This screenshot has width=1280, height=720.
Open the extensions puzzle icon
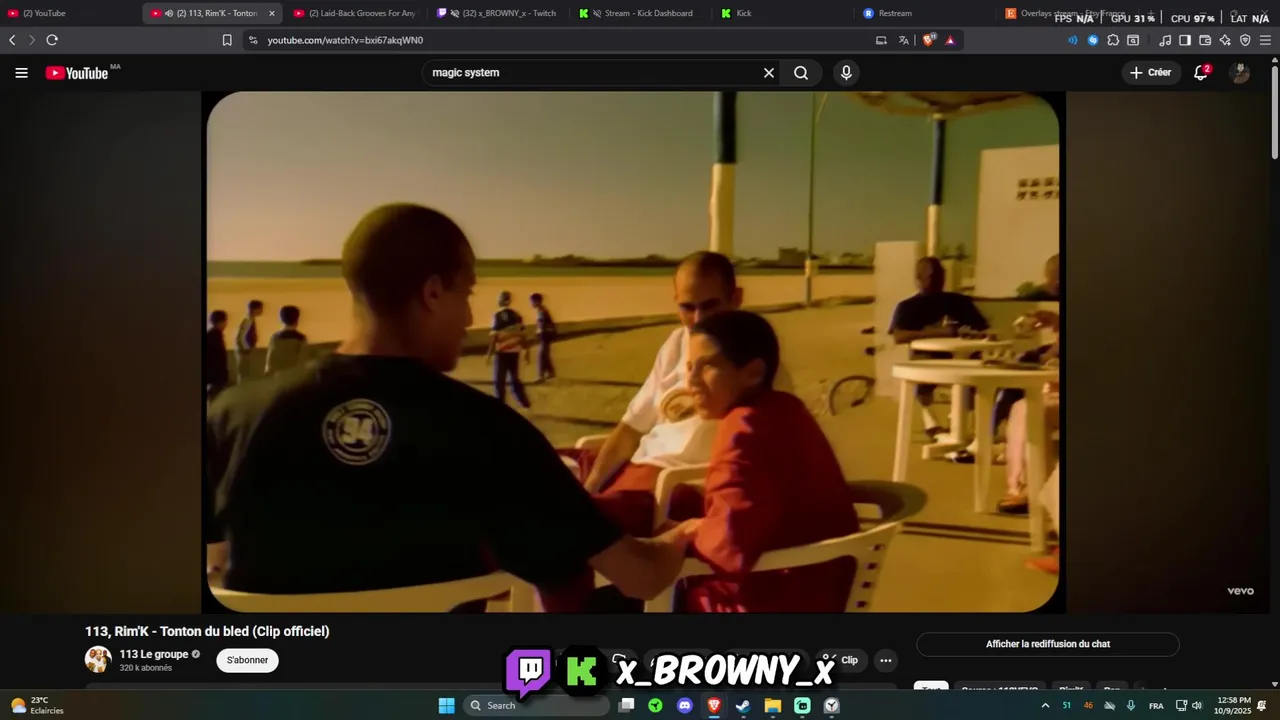pyautogui.click(x=1113, y=40)
